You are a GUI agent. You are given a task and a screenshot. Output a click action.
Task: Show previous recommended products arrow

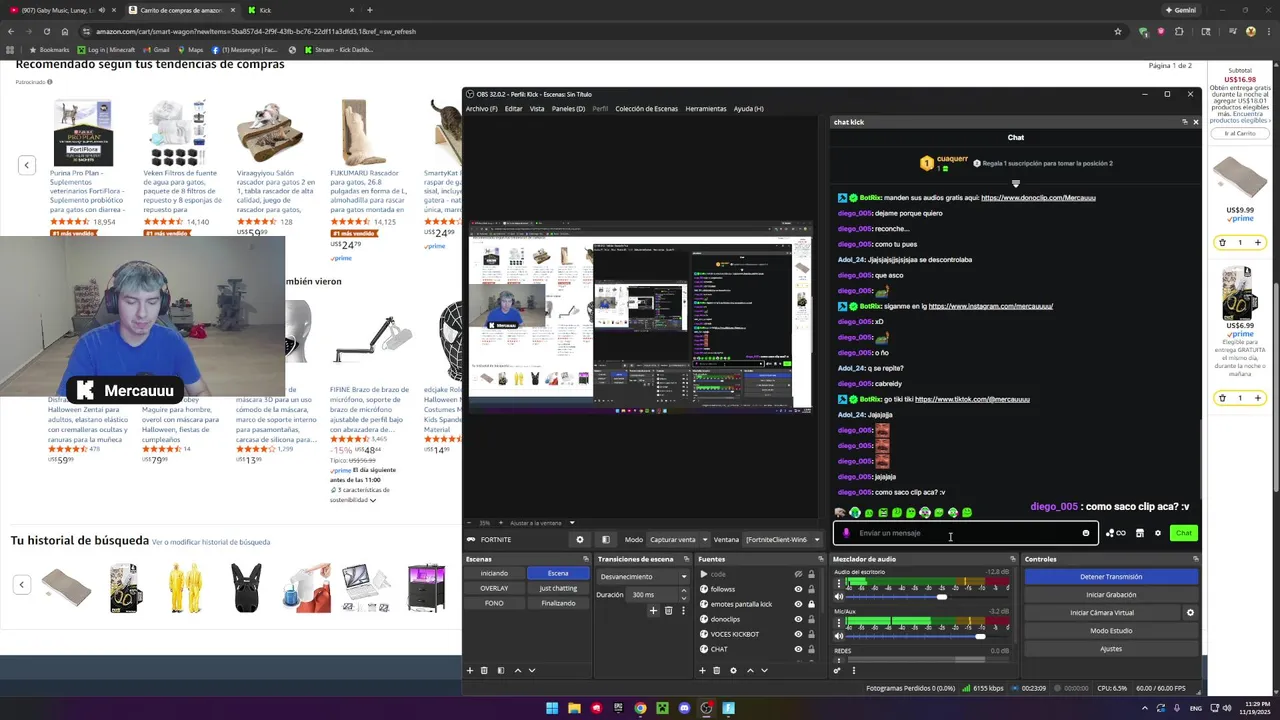27,165
